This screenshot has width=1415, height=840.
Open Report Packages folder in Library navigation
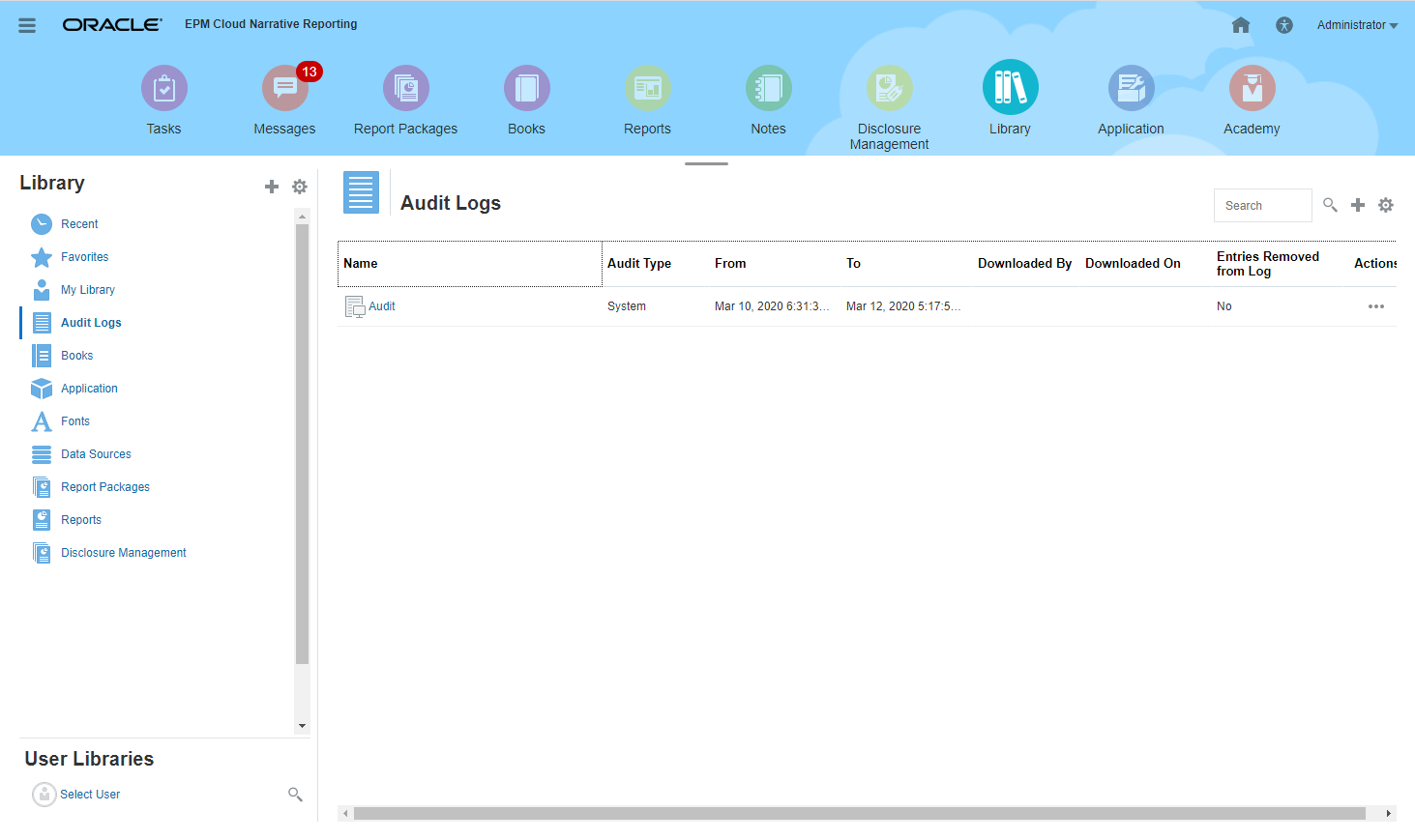[x=105, y=487]
